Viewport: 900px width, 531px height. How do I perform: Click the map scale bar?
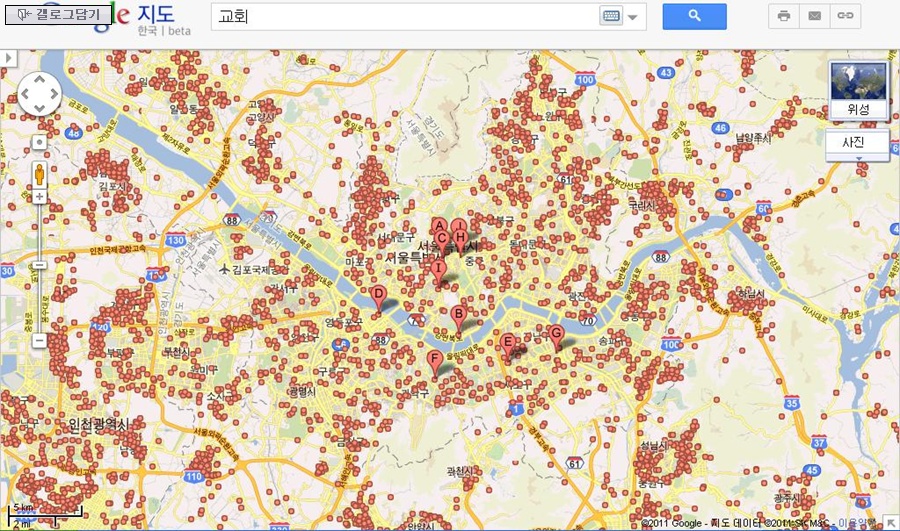(x=45, y=516)
